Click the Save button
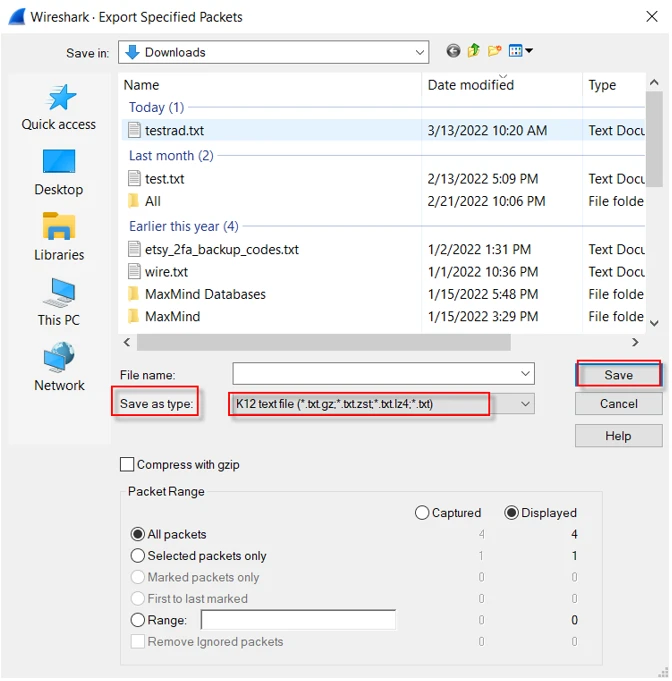Image resolution: width=672 pixels, height=681 pixels. click(x=618, y=375)
